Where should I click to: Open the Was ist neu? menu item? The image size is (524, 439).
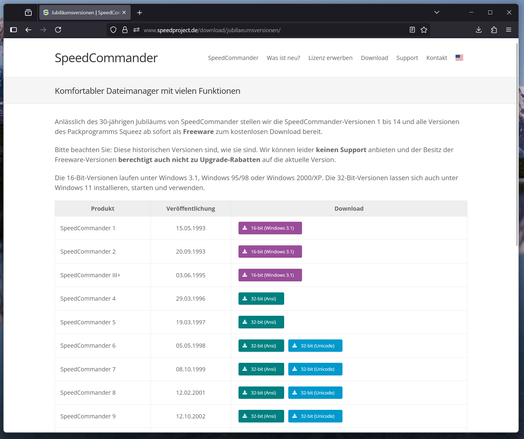point(283,58)
